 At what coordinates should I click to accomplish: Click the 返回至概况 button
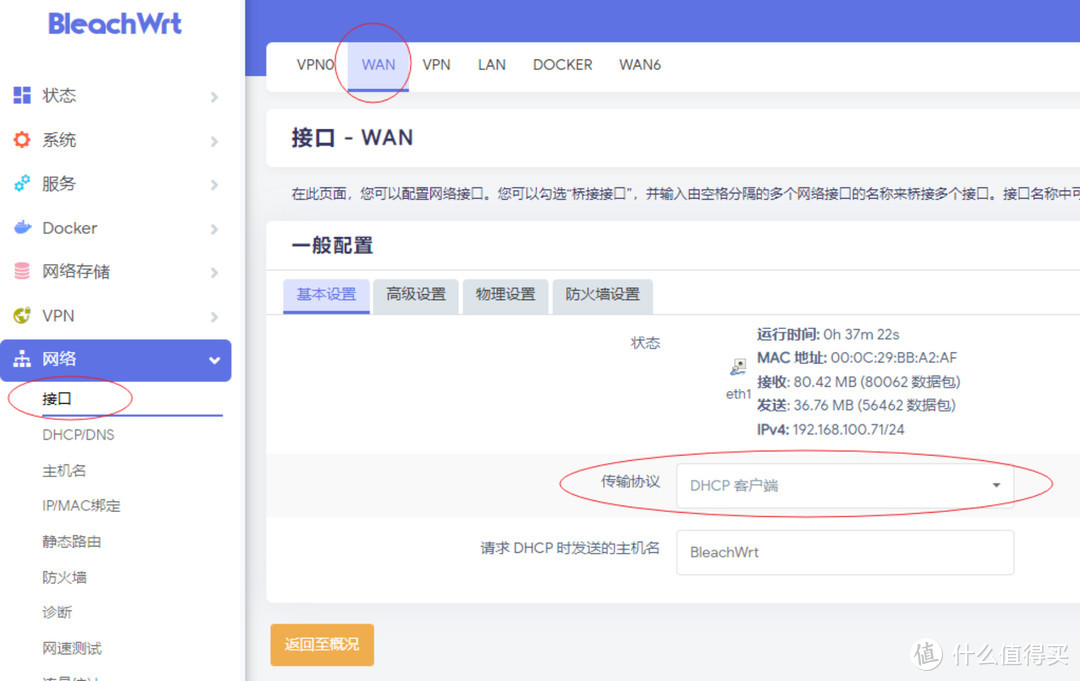321,645
